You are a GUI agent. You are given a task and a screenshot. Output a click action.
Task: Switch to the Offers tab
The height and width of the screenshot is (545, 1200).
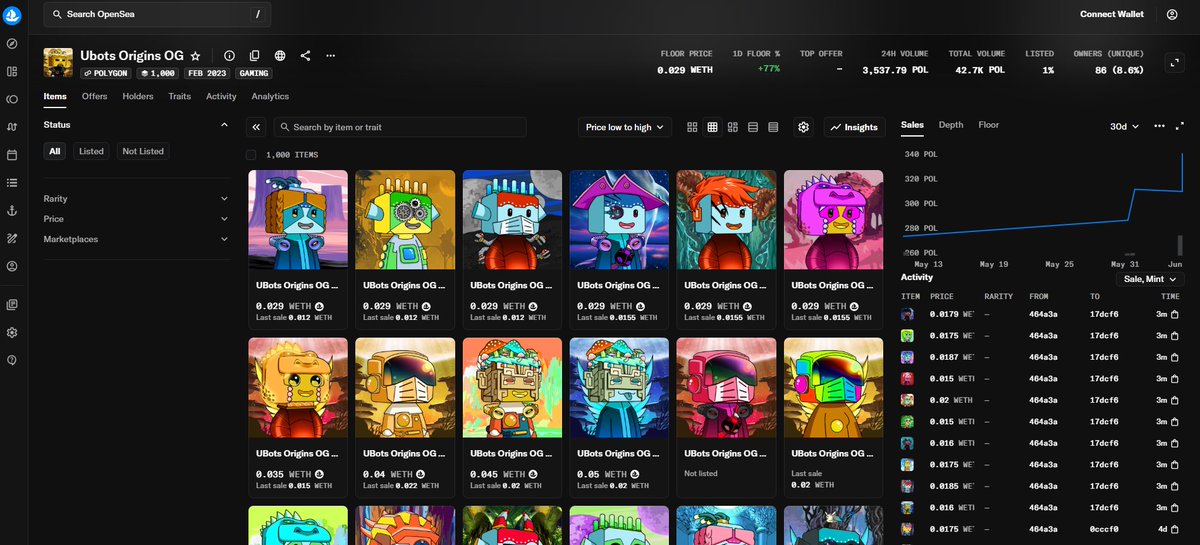(x=95, y=96)
